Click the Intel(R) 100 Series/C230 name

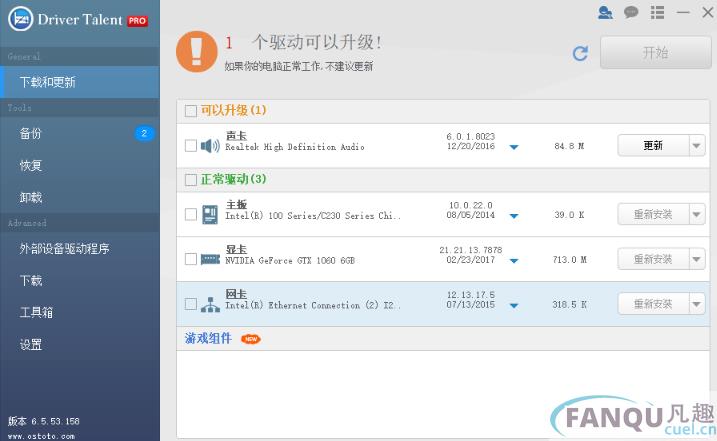click(x=313, y=216)
